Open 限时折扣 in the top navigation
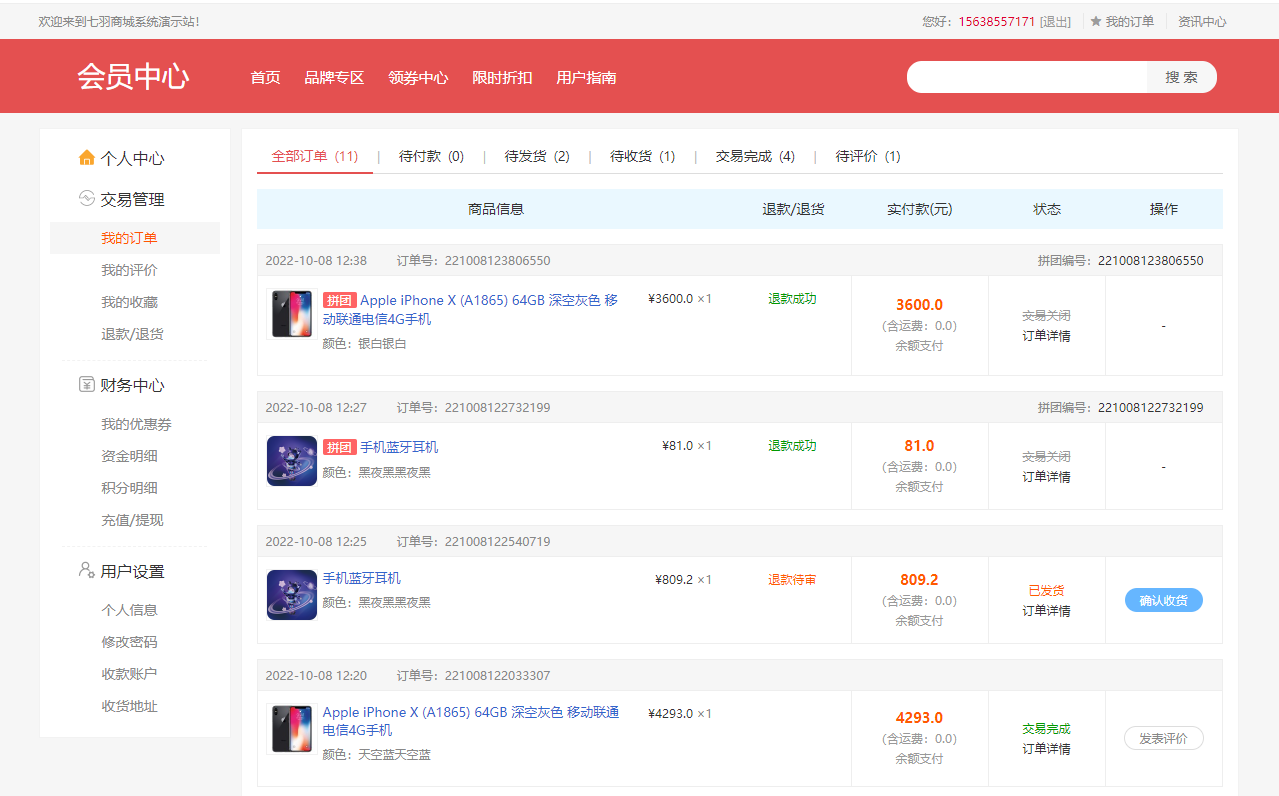The height and width of the screenshot is (796, 1279). pyautogui.click(x=502, y=78)
